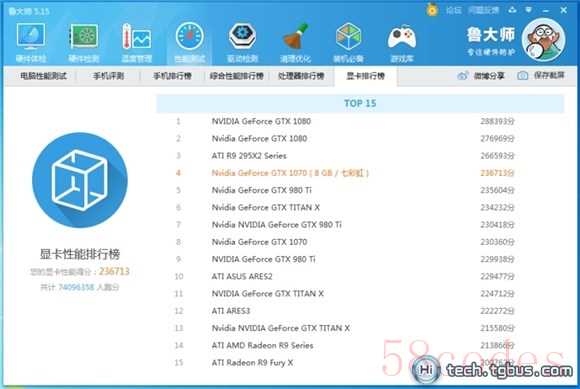Open the 装机必备 essential software cube icon
This screenshot has width=580, height=389.
348,42
